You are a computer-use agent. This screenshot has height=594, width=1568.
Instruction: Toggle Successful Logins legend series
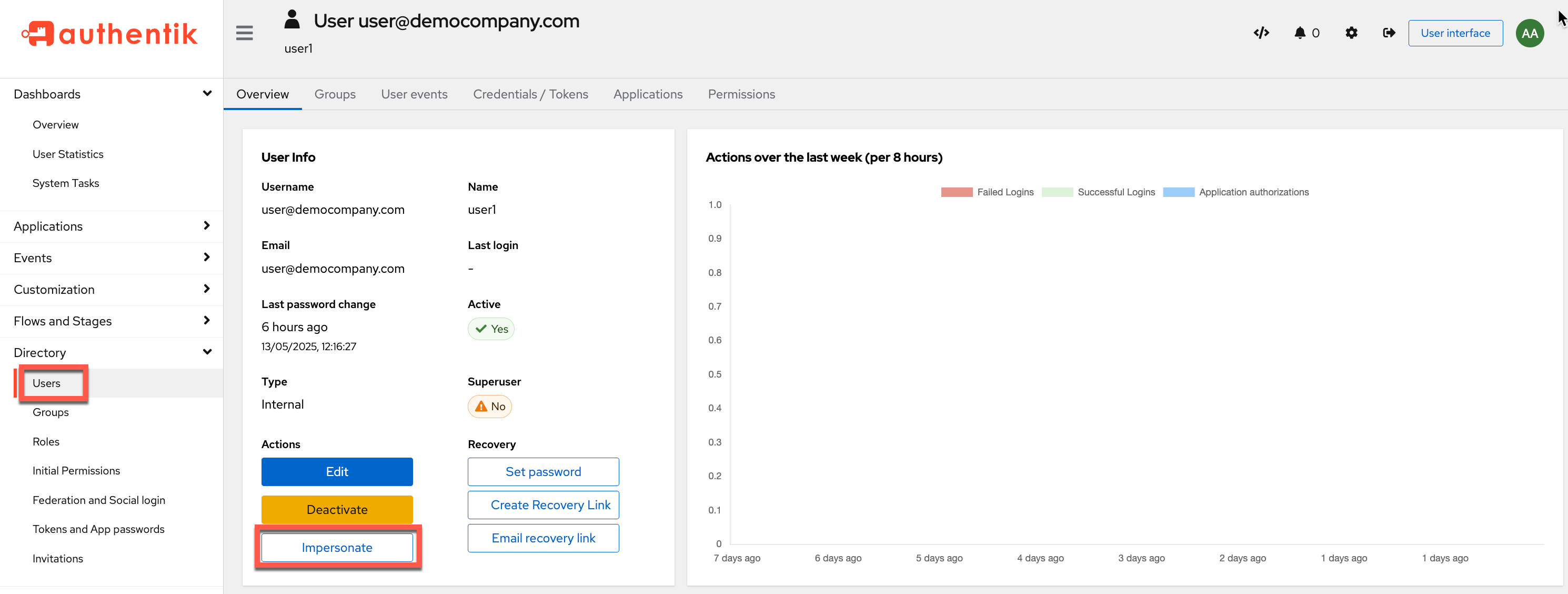click(1098, 192)
